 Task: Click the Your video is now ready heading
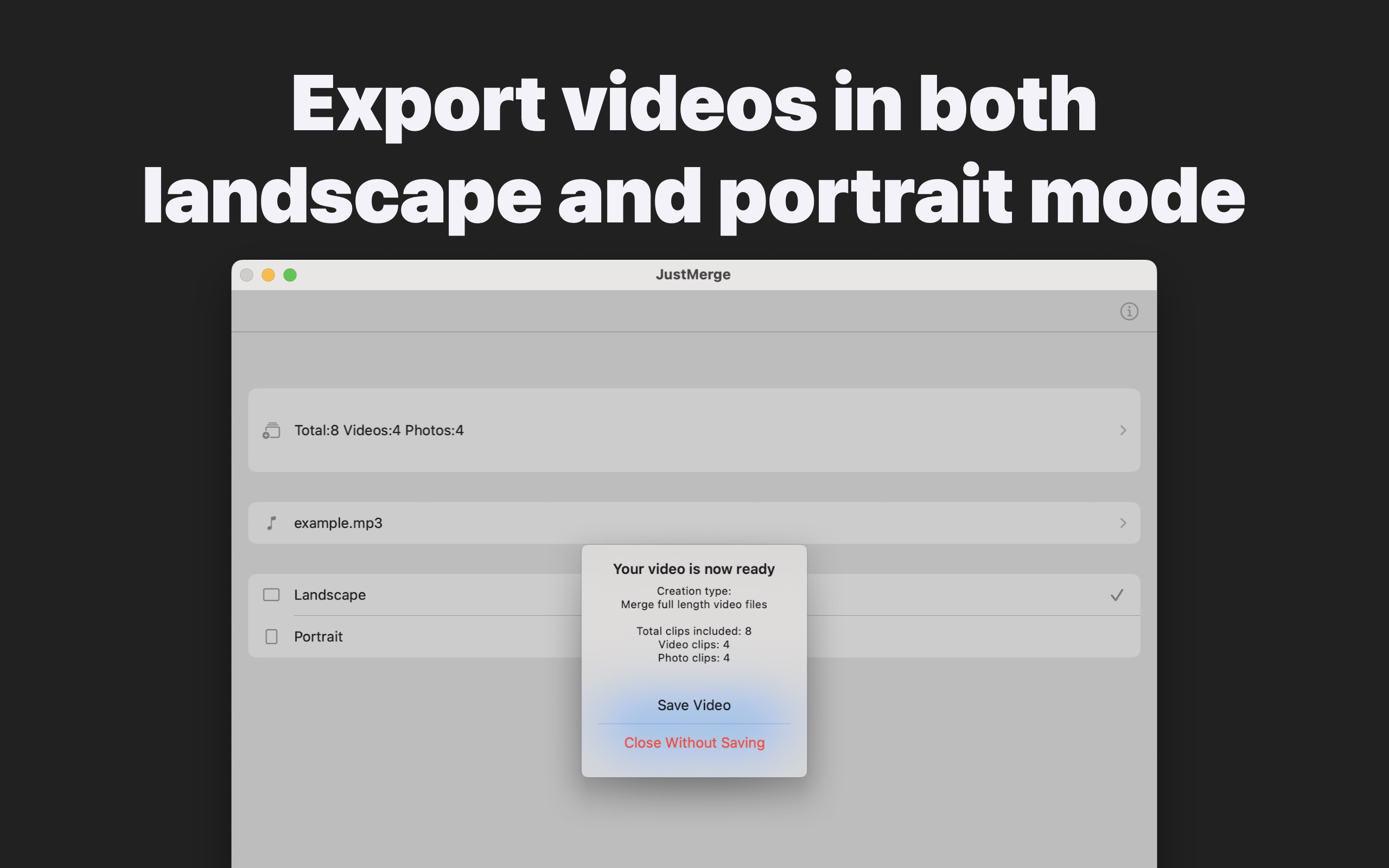click(693, 569)
